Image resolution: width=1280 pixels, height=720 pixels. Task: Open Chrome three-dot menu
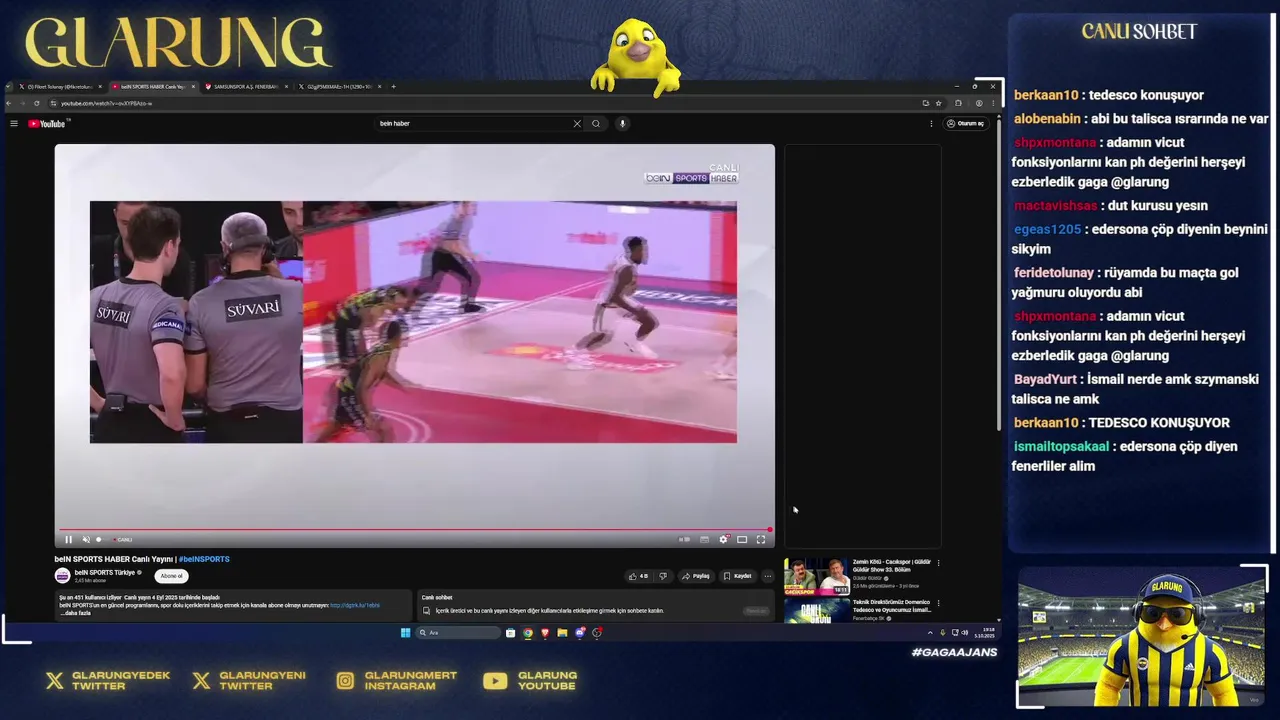click(x=993, y=103)
